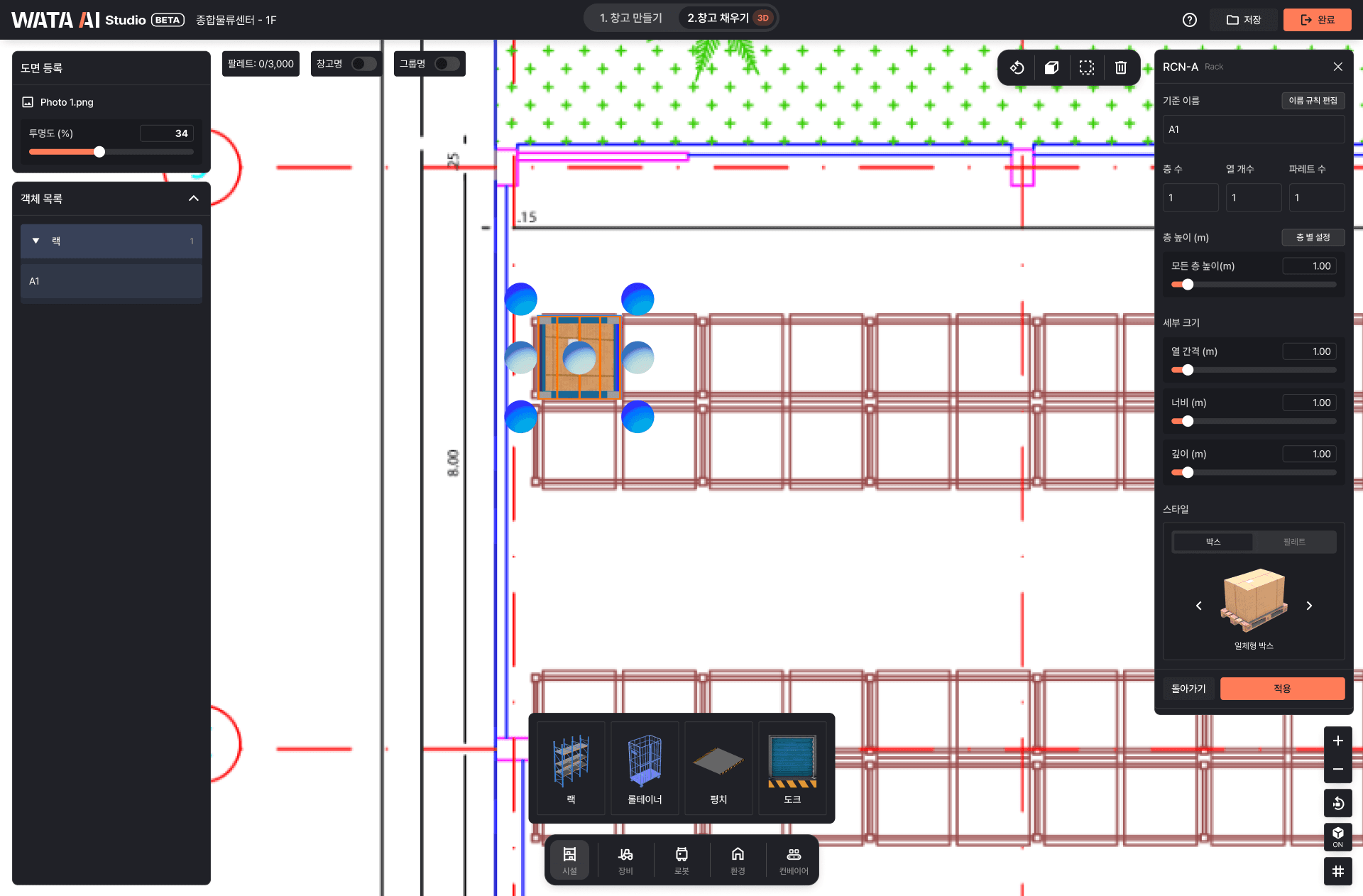1363x896 pixels.
Task: Switch to 1.창고 만들기 step tab
Action: [630, 18]
